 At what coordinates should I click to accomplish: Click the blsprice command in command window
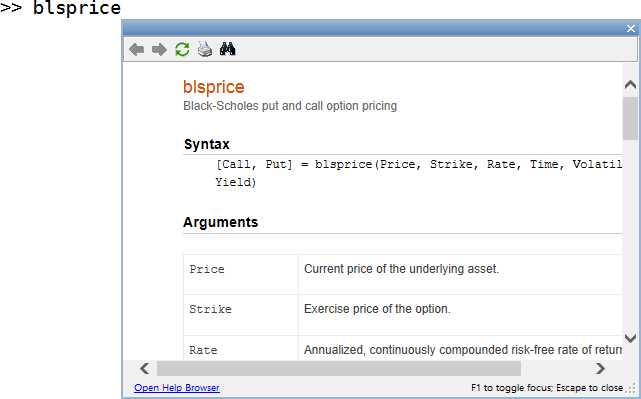coord(76,7)
